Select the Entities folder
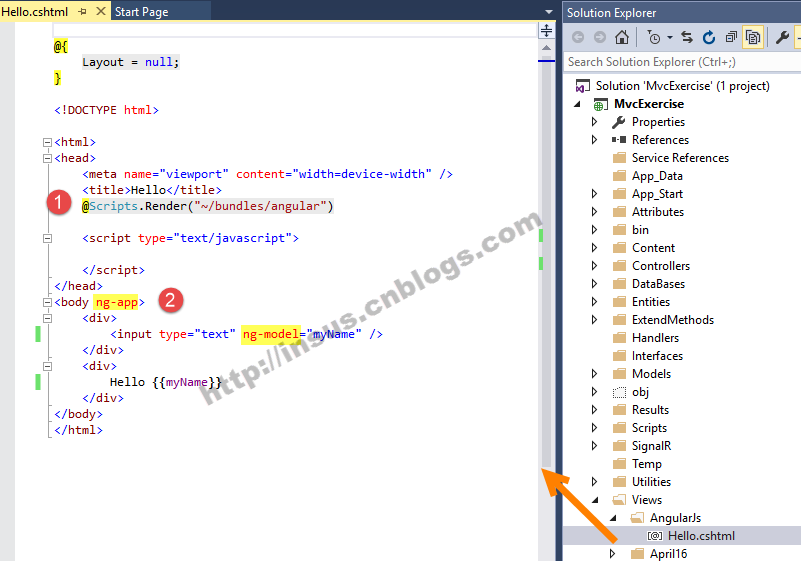The width and height of the screenshot is (801, 561). coord(651,302)
